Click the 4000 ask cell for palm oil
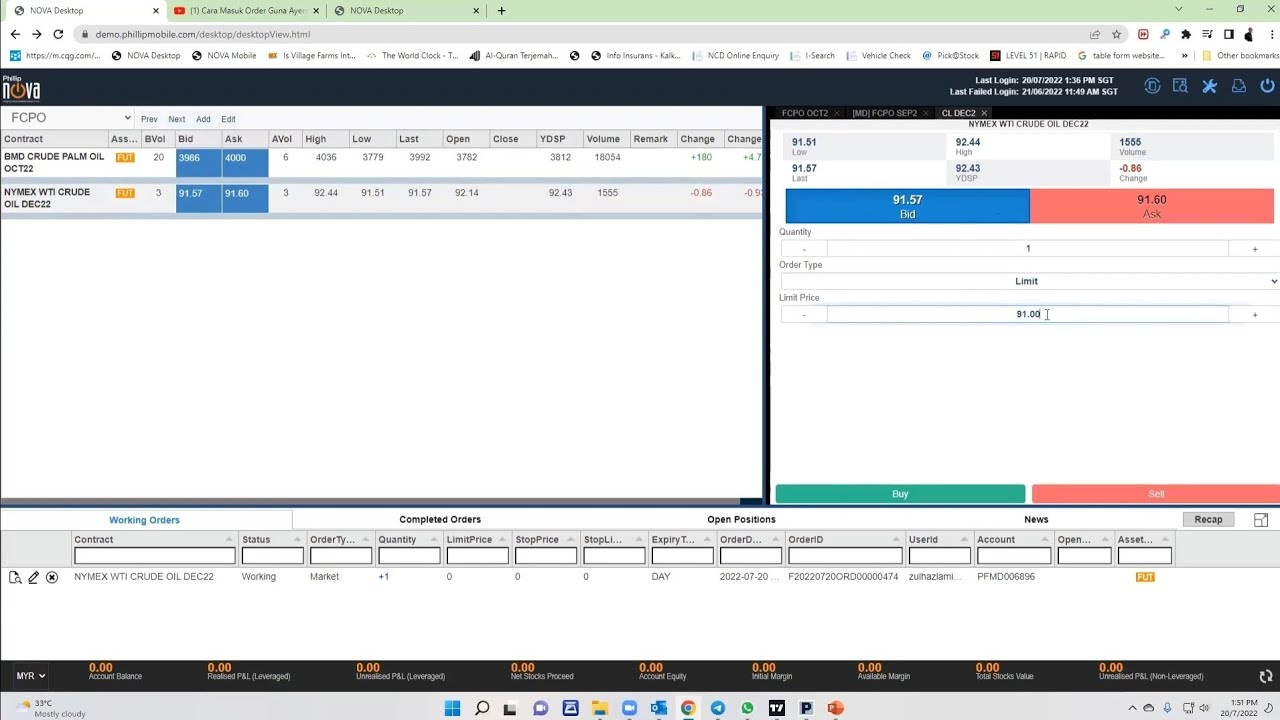This screenshot has width=1280, height=720. click(x=245, y=163)
